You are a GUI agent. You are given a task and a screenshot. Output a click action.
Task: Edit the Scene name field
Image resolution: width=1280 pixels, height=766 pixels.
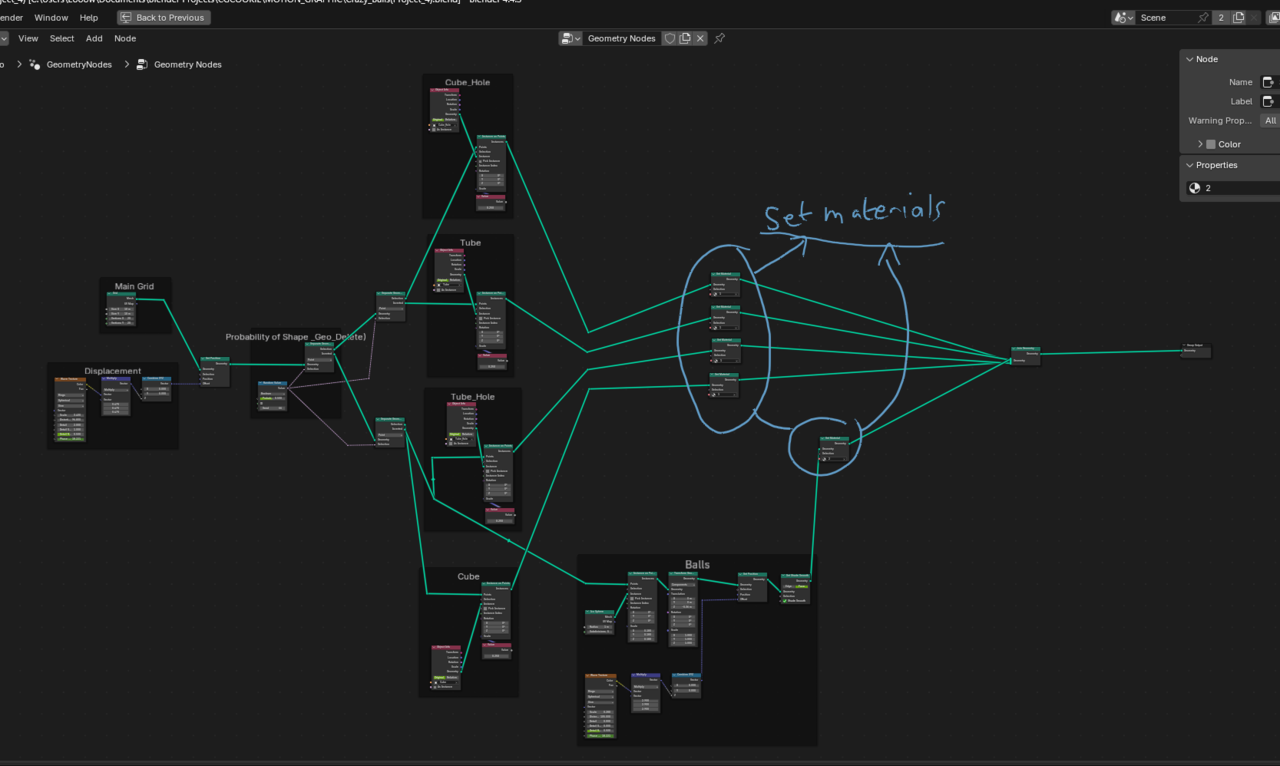coord(1166,17)
